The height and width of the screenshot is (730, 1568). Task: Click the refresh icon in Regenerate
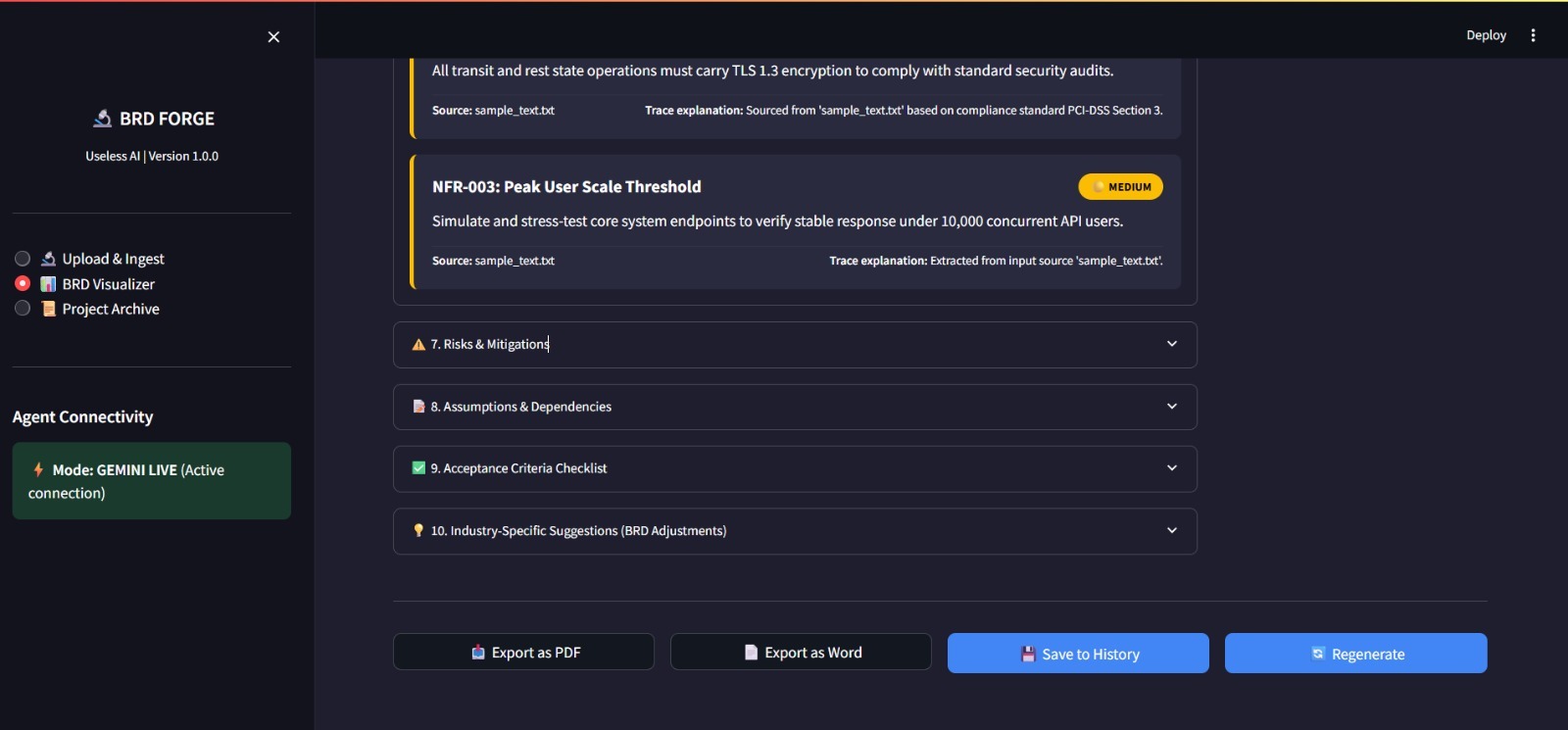1318,654
